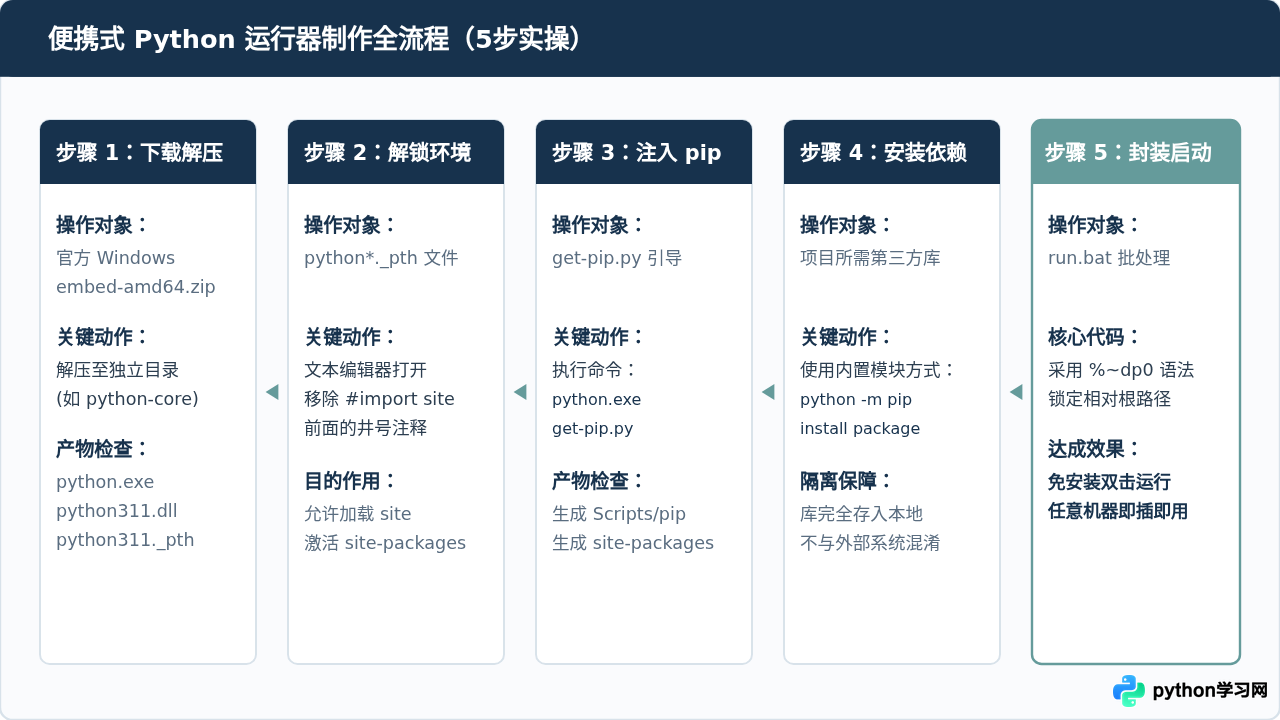Click the label "核心代码："
The image size is (1280, 720).
coord(1095,337)
